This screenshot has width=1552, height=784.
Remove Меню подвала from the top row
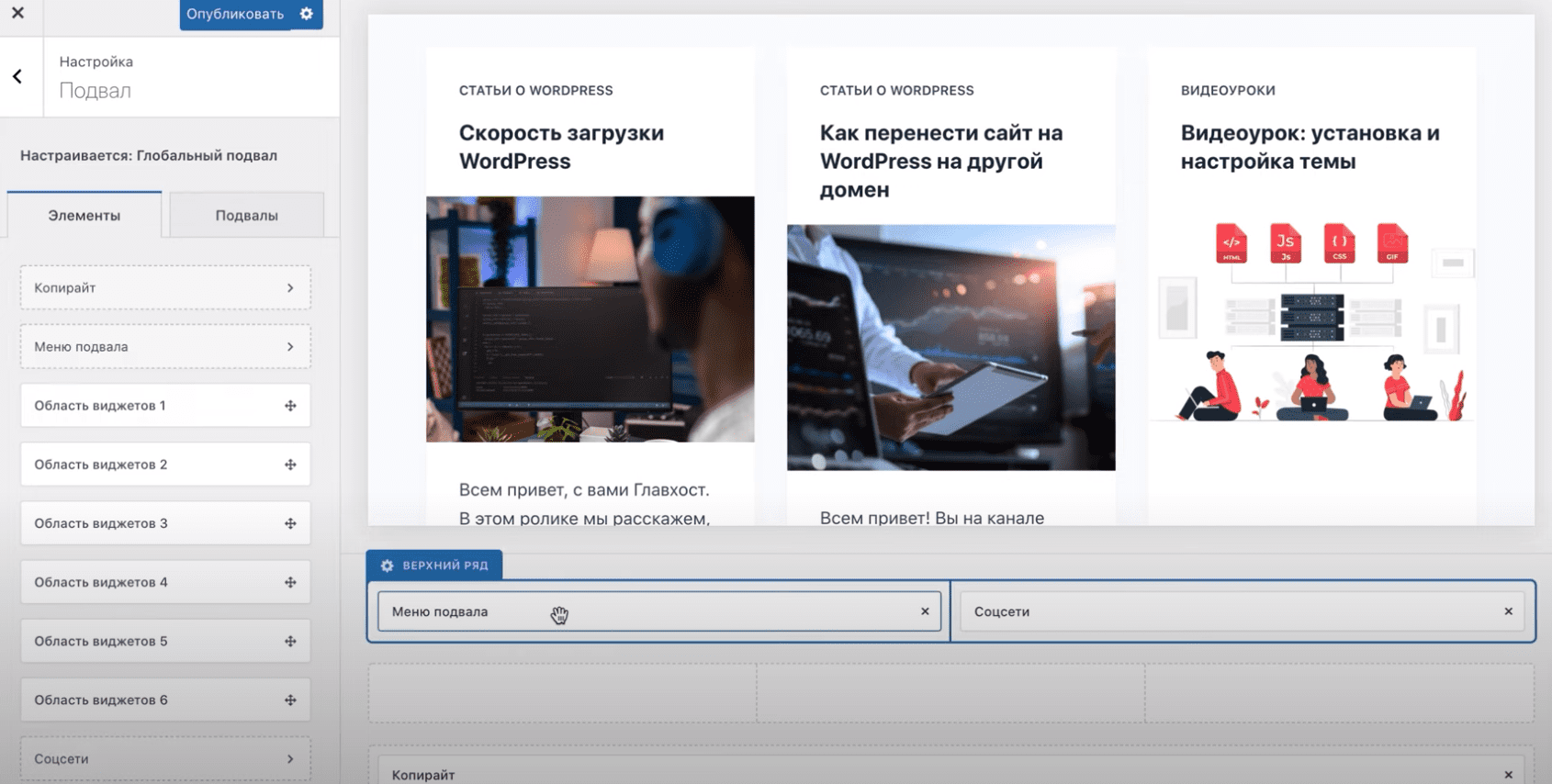click(925, 611)
